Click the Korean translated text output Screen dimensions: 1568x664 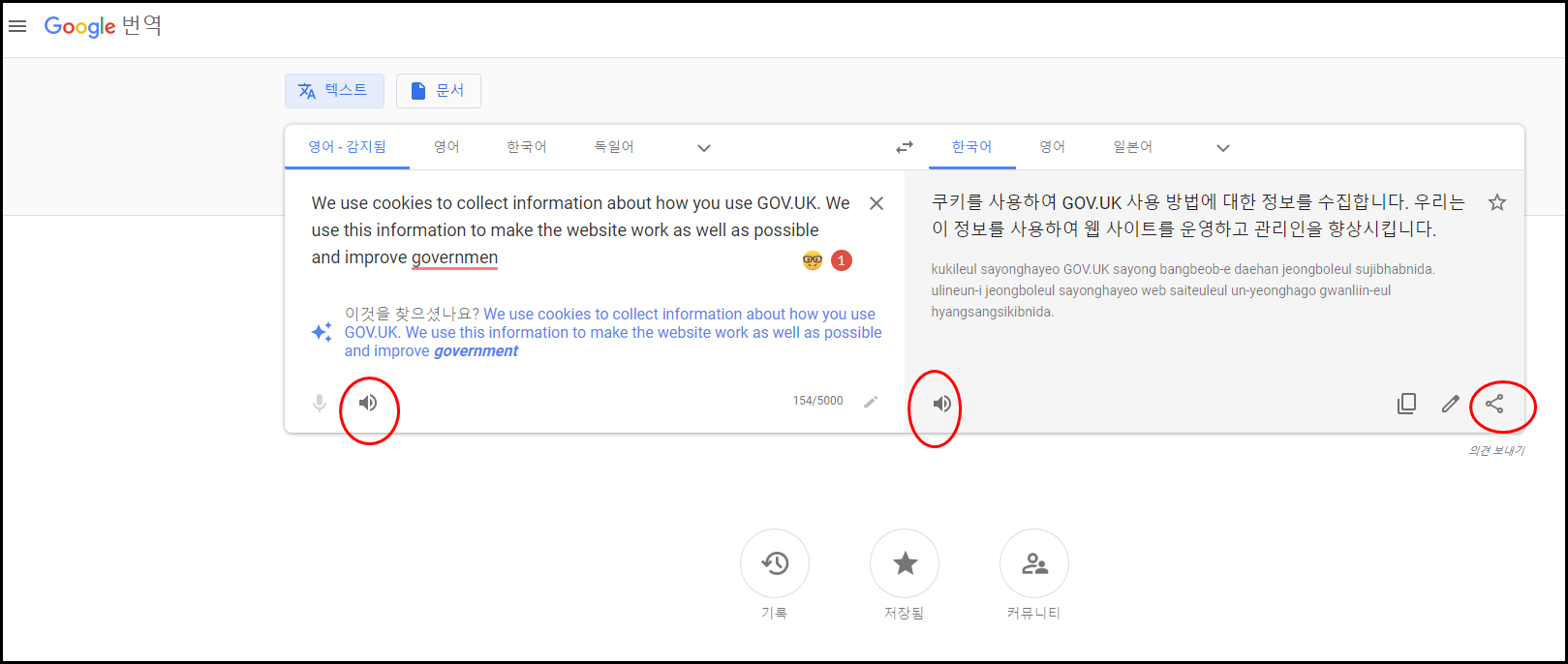coord(1198,216)
